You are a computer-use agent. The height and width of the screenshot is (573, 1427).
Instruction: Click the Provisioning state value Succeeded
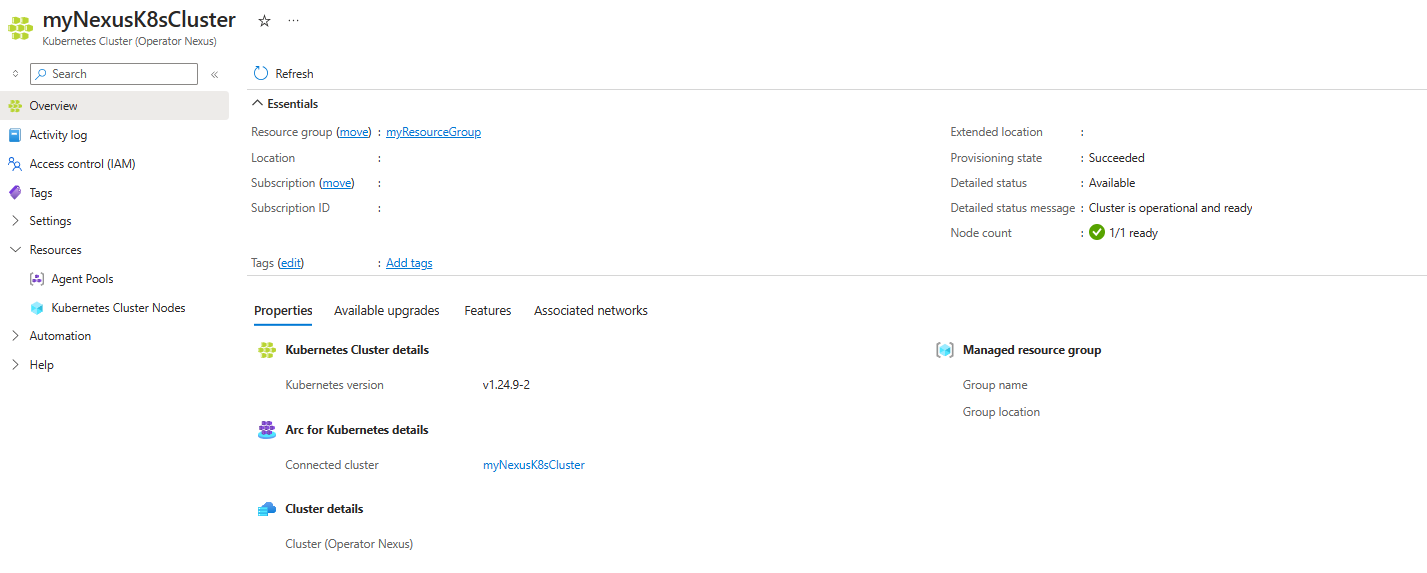click(x=1117, y=158)
